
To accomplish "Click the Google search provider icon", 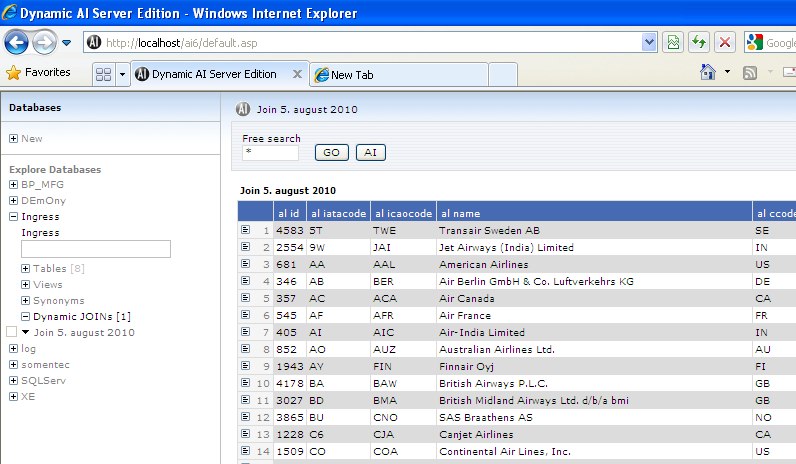I will pyautogui.click(x=755, y=43).
